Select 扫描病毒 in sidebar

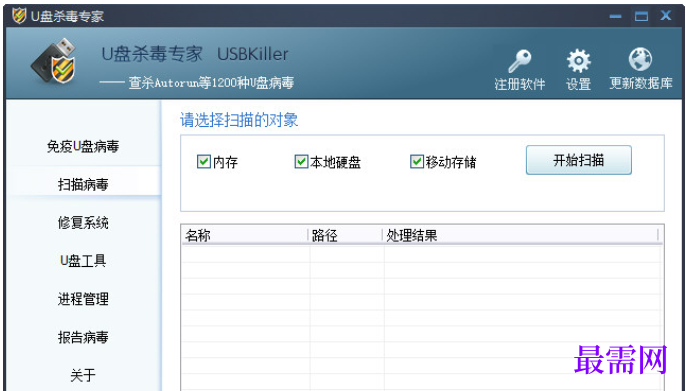(83, 185)
